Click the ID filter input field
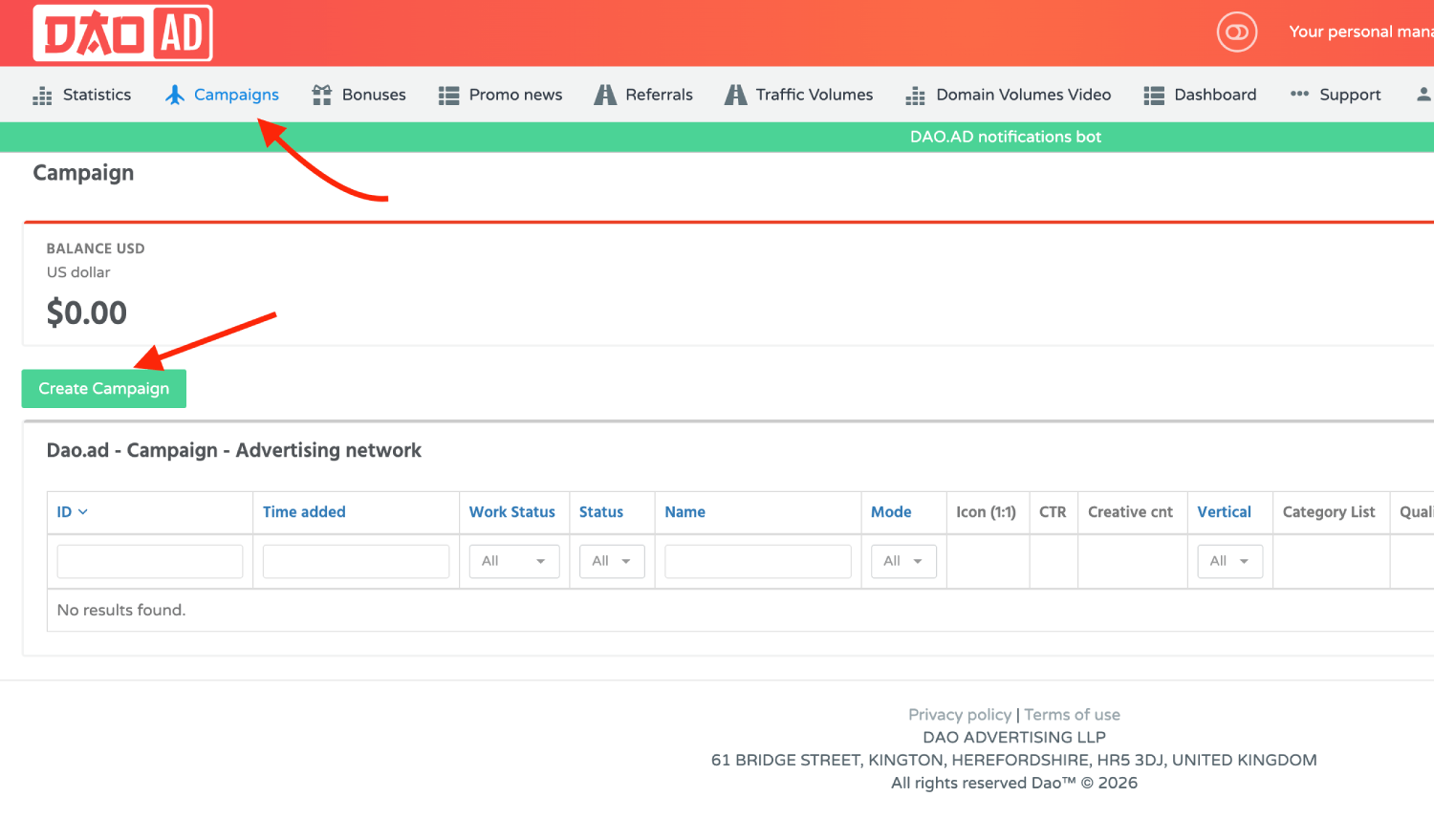The height and width of the screenshot is (840, 1434). pyautogui.click(x=150, y=561)
